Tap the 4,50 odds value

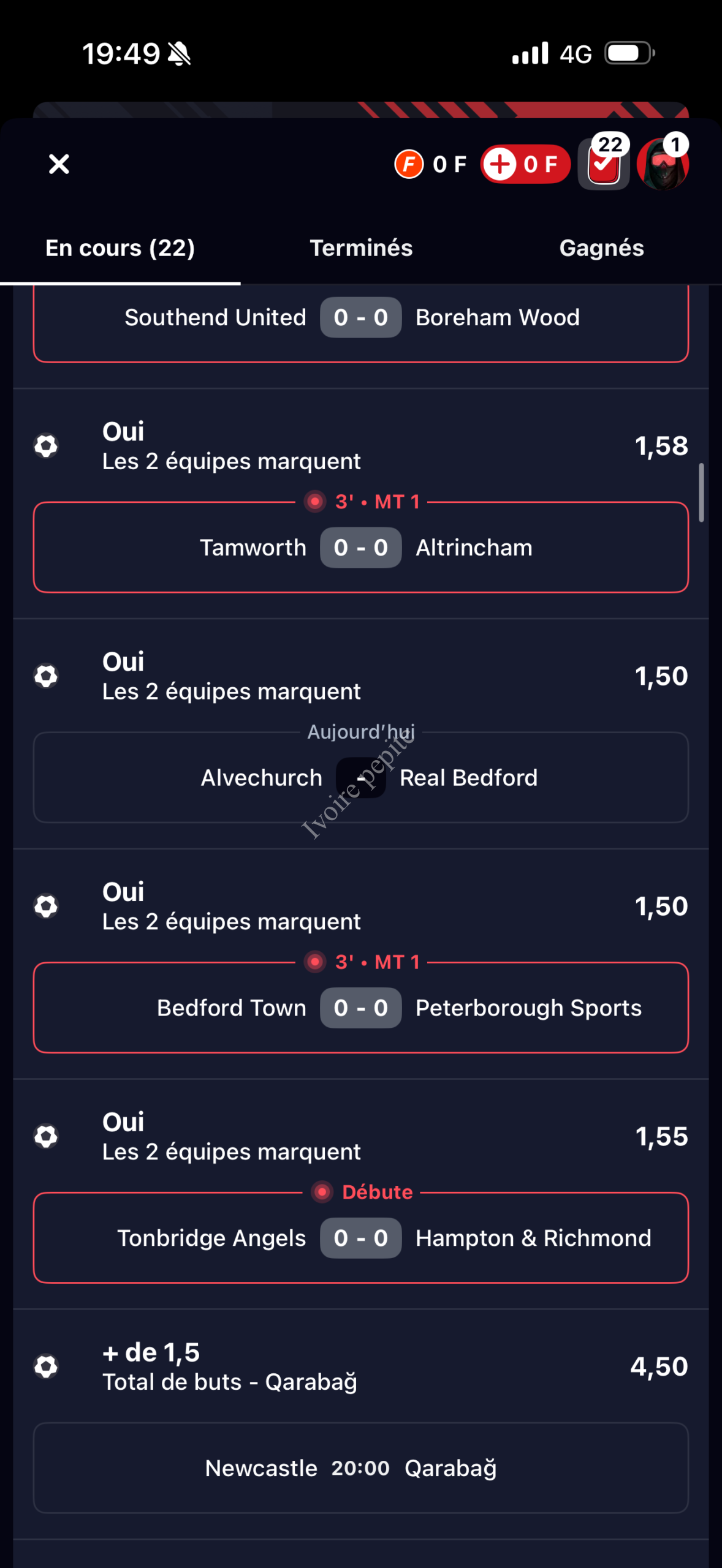click(659, 1366)
